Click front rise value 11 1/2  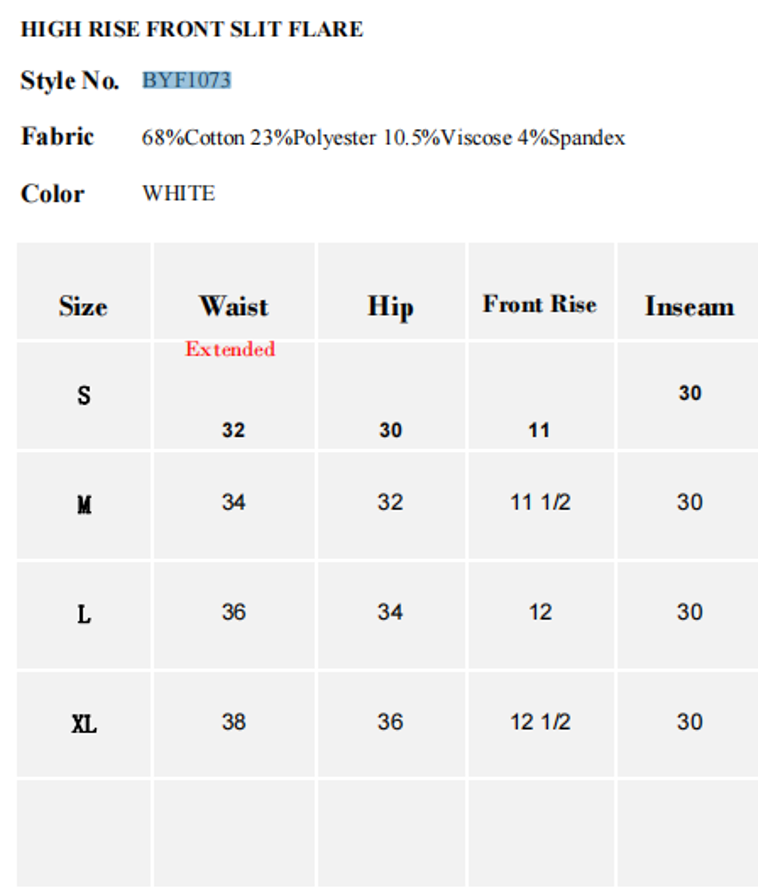click(x=540, y=502)
